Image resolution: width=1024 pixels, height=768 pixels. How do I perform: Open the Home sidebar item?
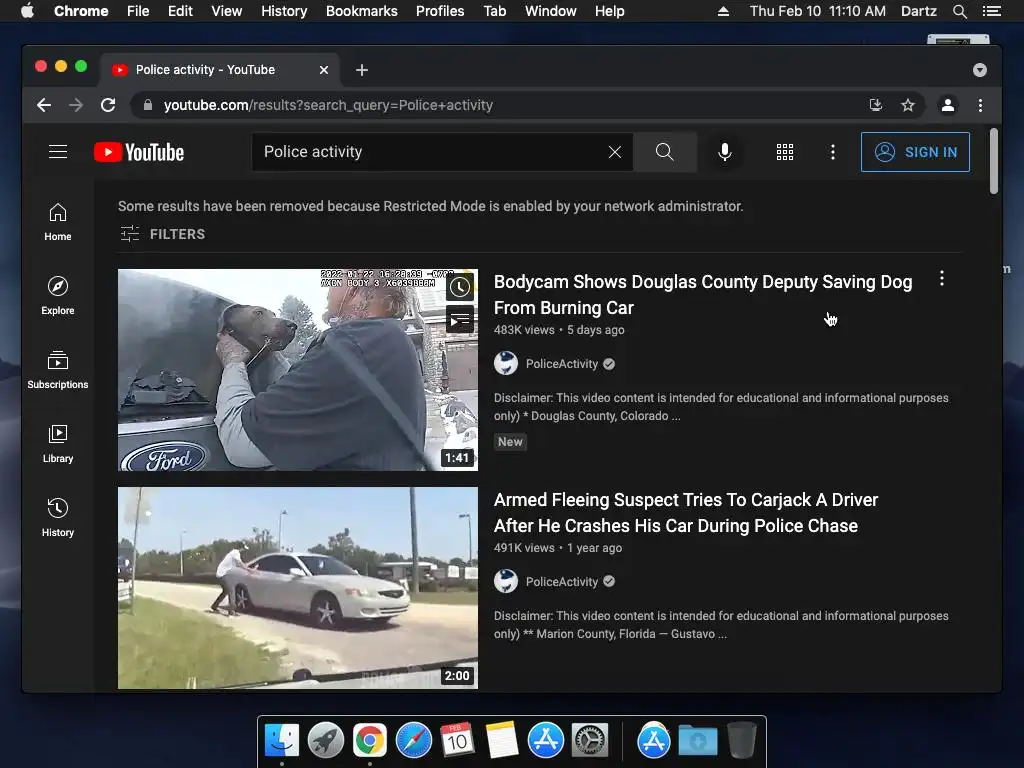(58, 222)
